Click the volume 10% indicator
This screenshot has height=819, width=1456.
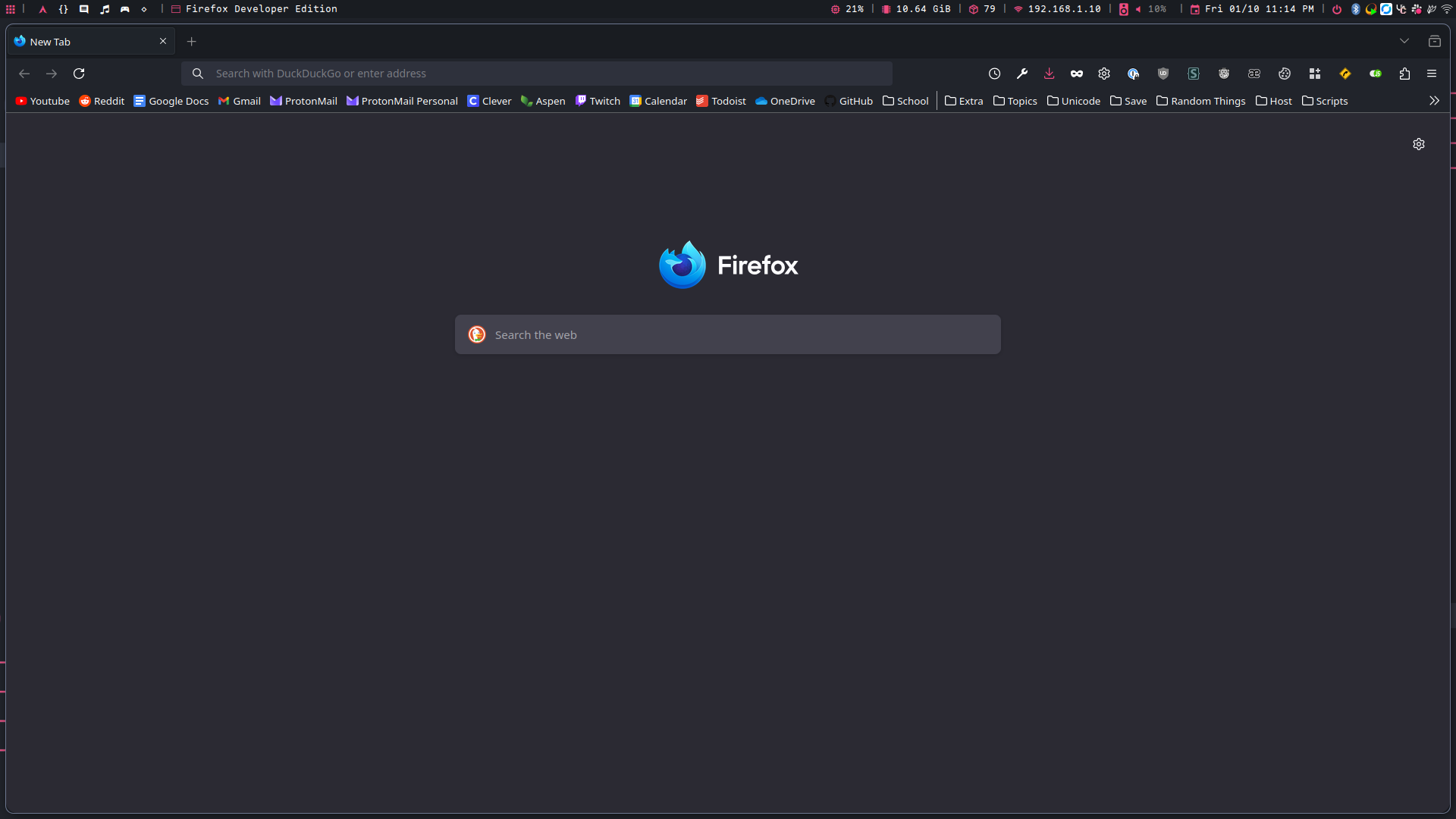1150,9
